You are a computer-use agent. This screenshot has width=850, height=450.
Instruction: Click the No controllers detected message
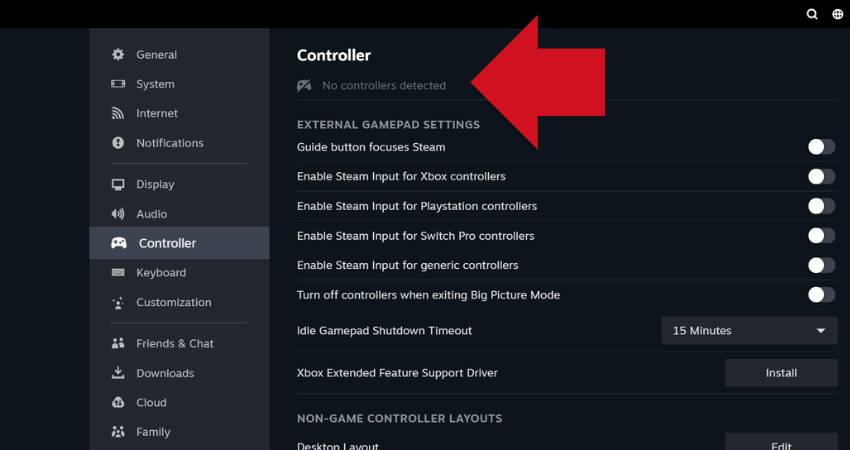point(384,85)
